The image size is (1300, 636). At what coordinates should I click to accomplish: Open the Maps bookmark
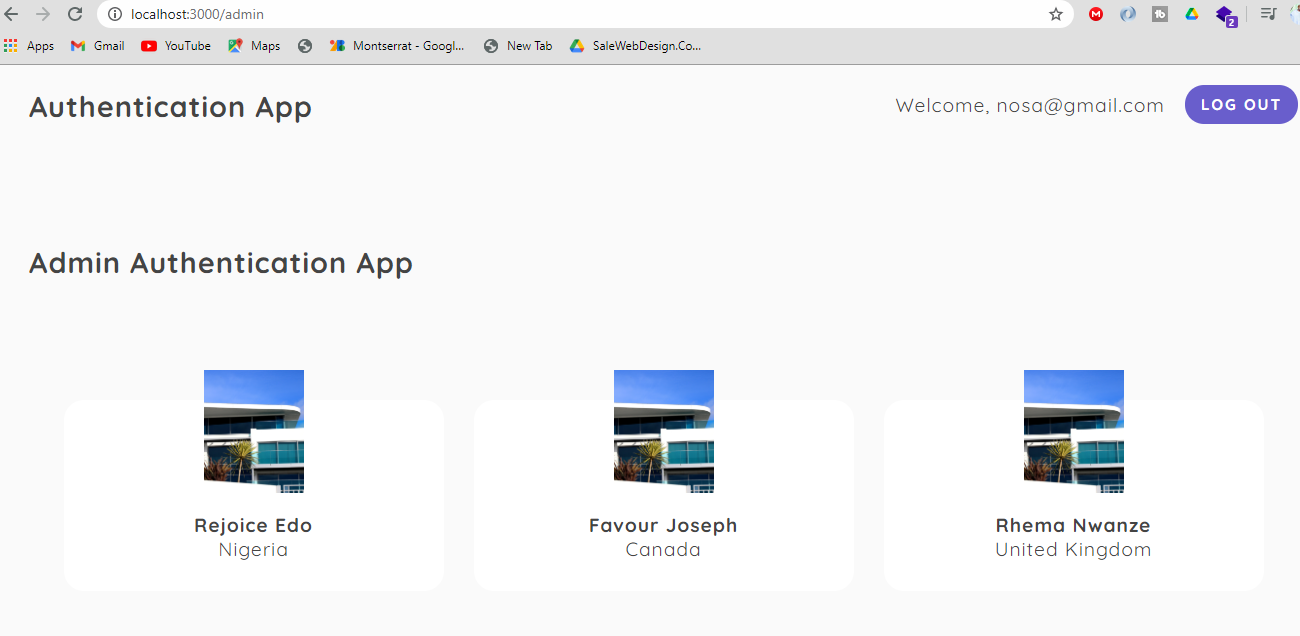click(254, 46)
